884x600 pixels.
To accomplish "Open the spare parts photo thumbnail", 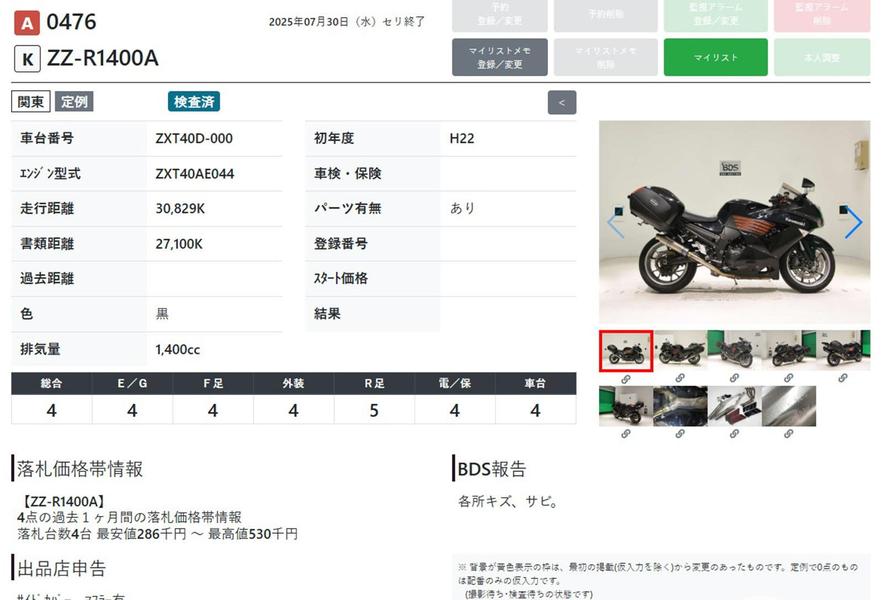I will click(x=734, y=407).
